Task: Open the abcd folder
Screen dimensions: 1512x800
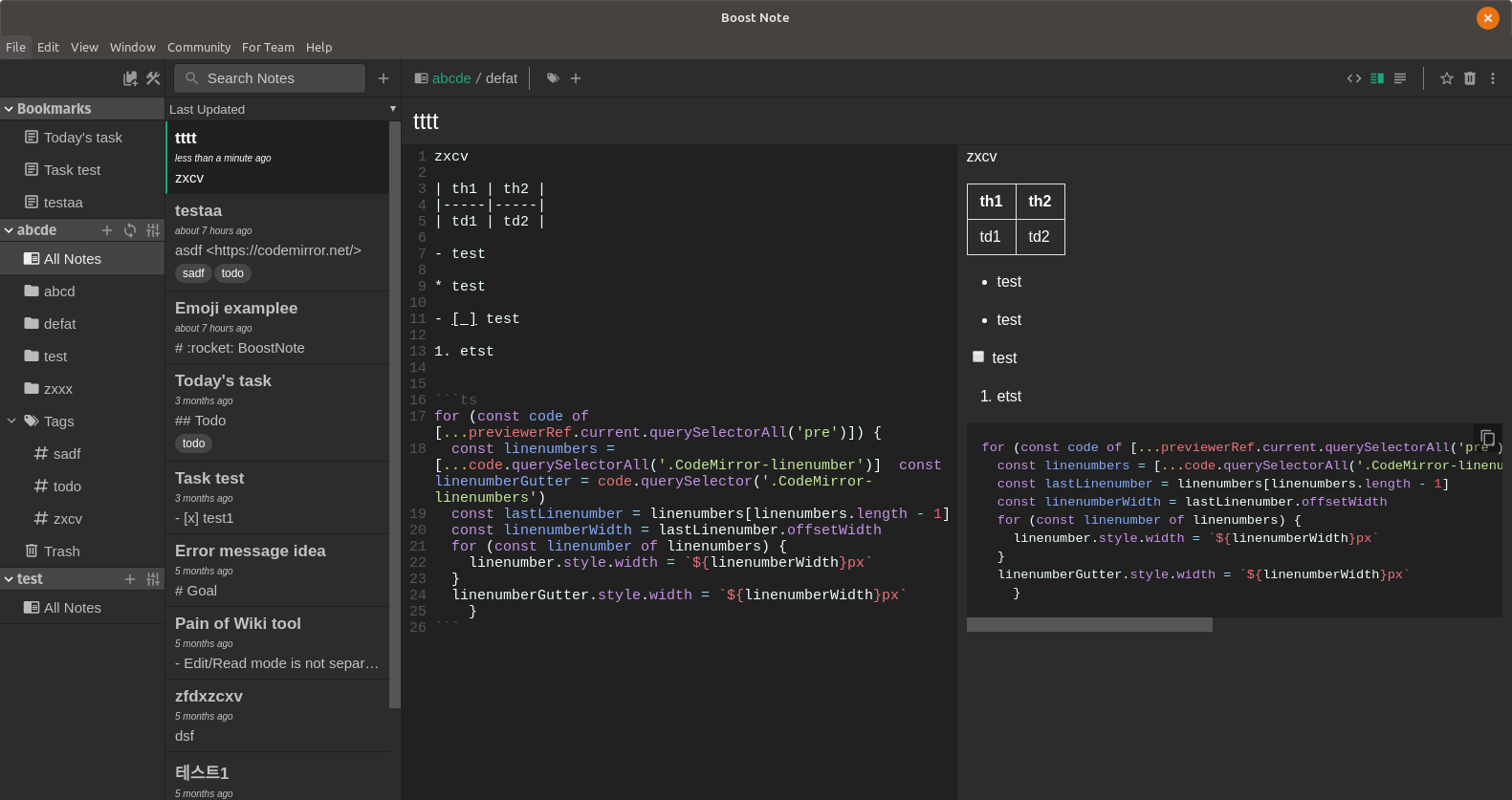Action: pyautogui.click(x=82, y=292)
